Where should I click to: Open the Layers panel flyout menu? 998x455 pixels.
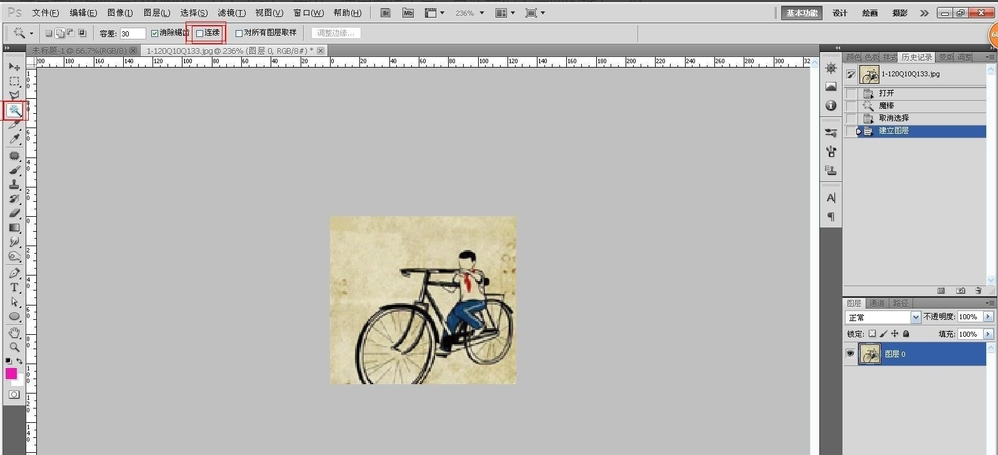click(x=989, y=303)
